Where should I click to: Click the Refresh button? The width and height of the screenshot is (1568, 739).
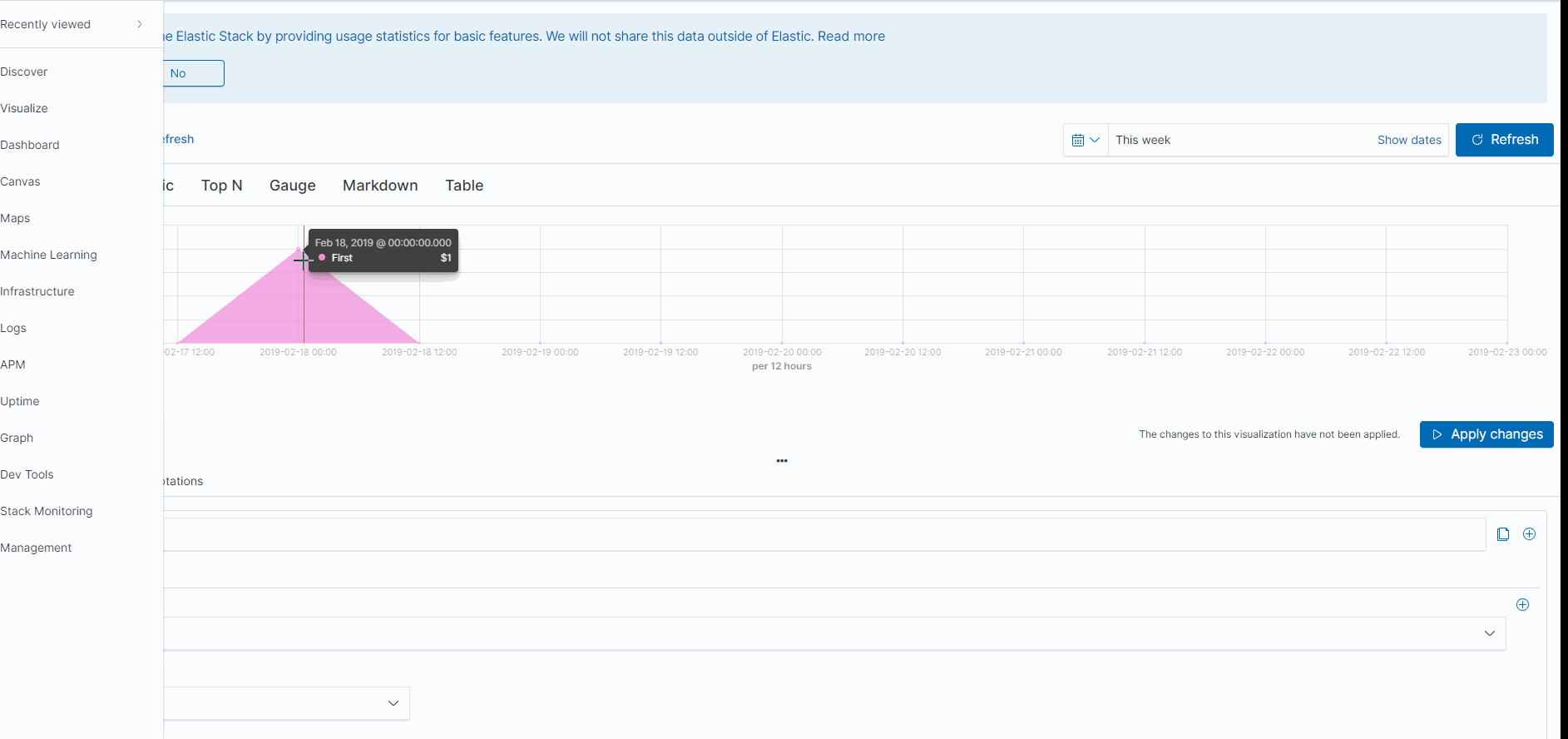click(x=1504, y=140)
